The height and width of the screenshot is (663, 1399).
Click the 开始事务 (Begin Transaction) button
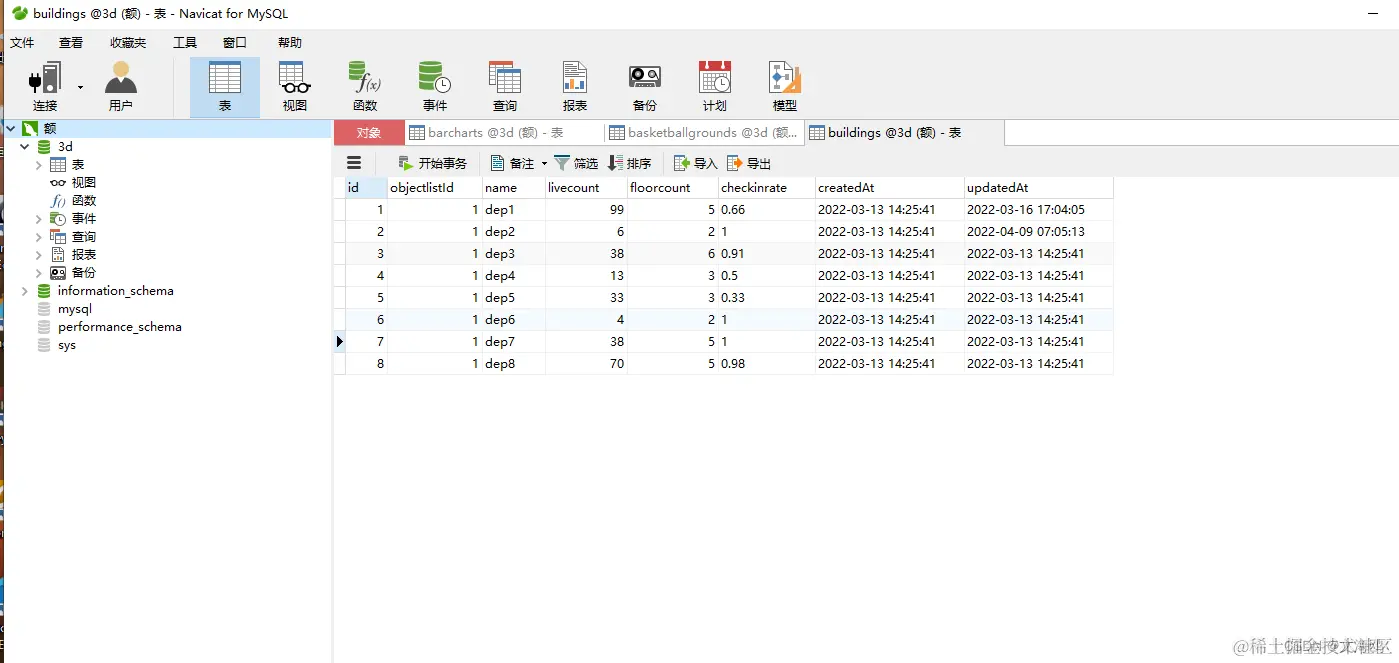432,163
